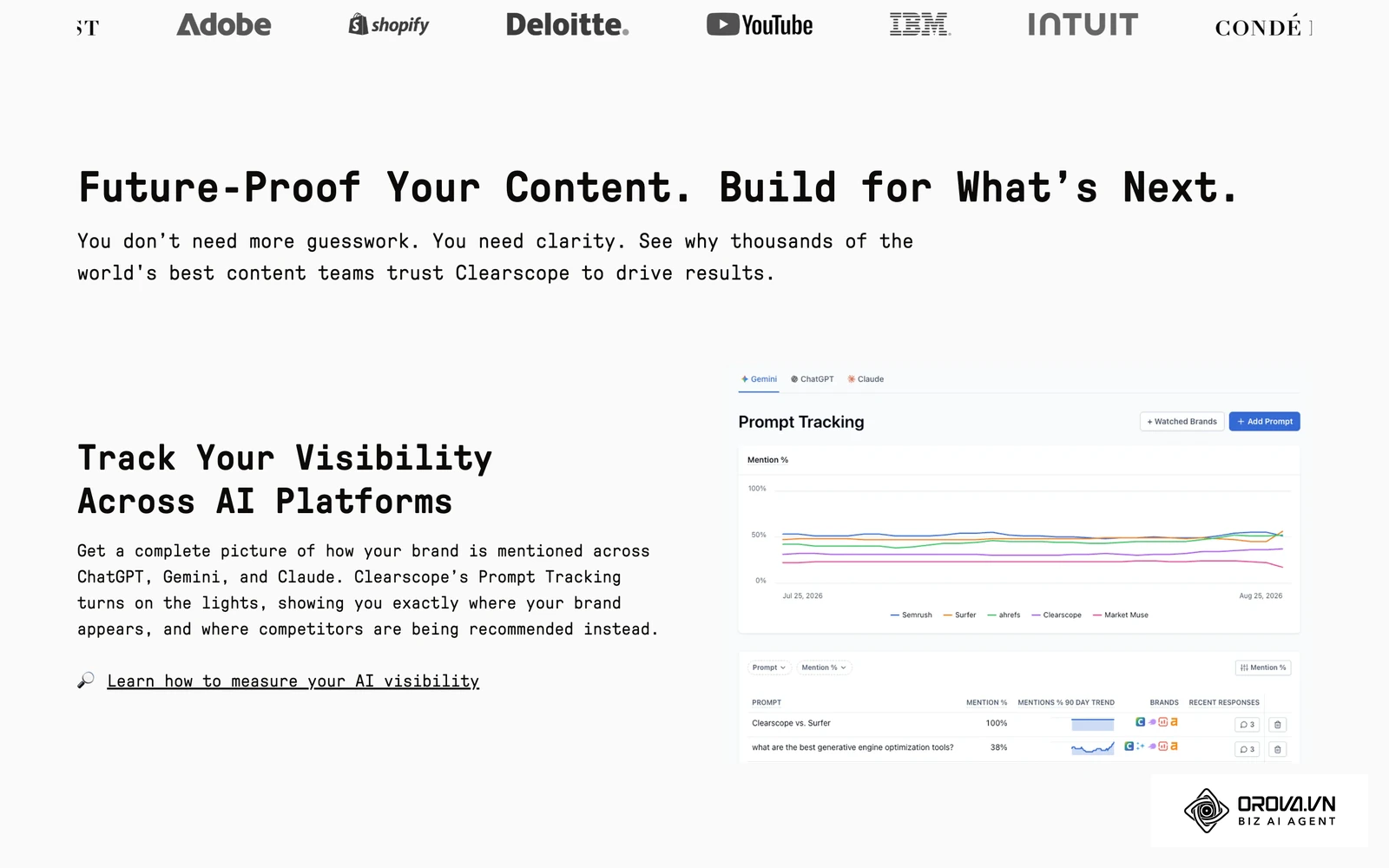This screenshot has width=1389, height=868.
Task: Delete the generative engine optimization tools prompt
Action: [x=1277, y=749]
